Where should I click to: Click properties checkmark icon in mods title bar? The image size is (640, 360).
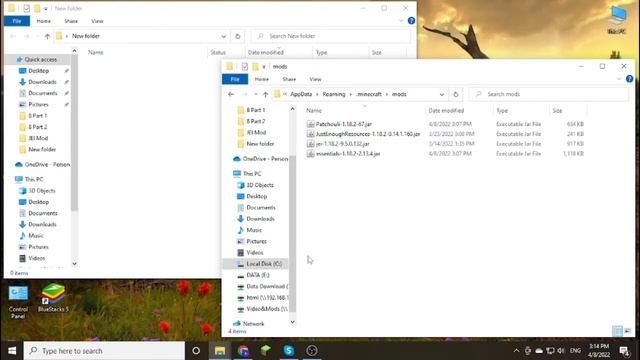tap(244, 67)
